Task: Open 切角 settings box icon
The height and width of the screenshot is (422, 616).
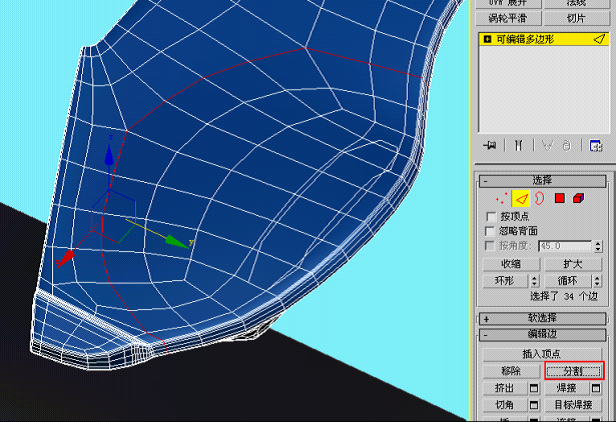Action: 534,405
